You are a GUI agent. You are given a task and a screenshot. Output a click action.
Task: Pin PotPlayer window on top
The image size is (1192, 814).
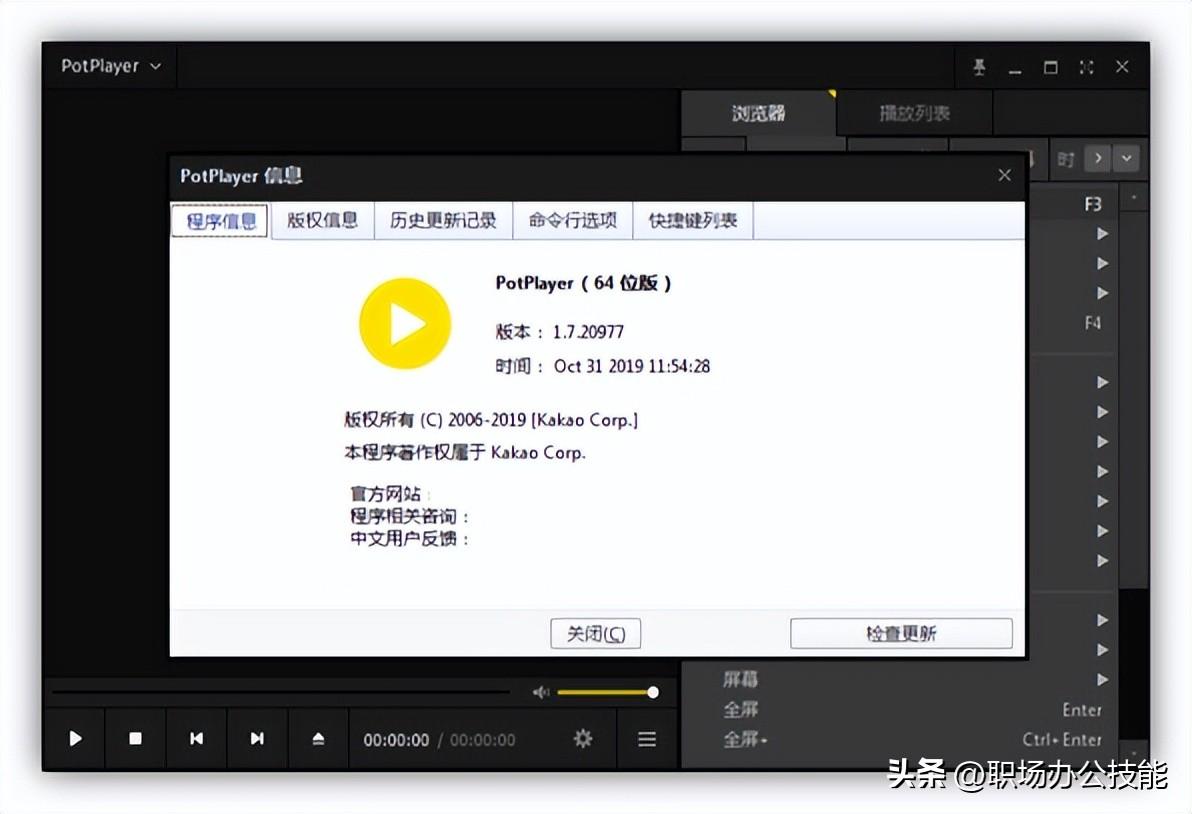pyautogui.click(x=979, y=67)
